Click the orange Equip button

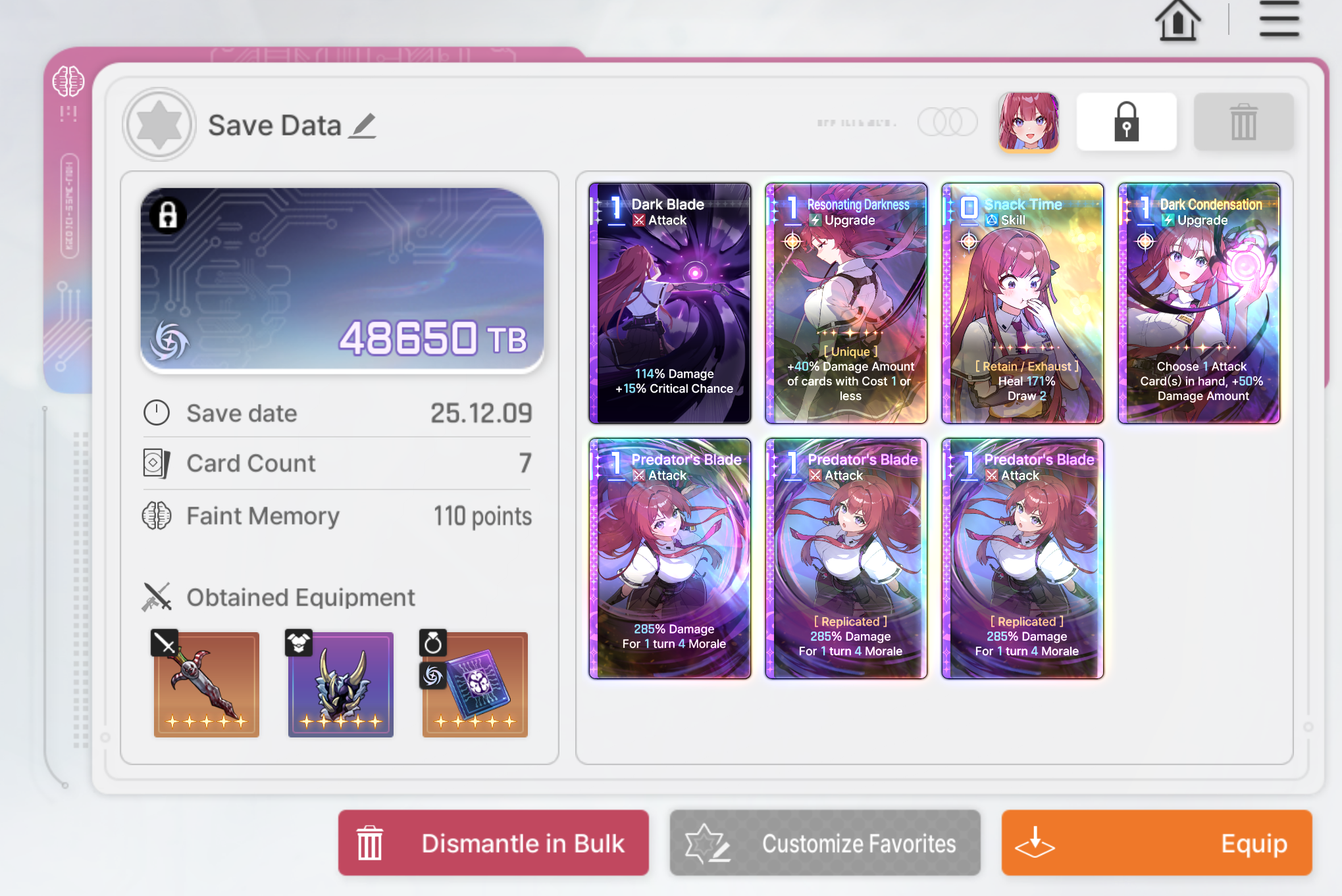click(x=1157, y=843)
